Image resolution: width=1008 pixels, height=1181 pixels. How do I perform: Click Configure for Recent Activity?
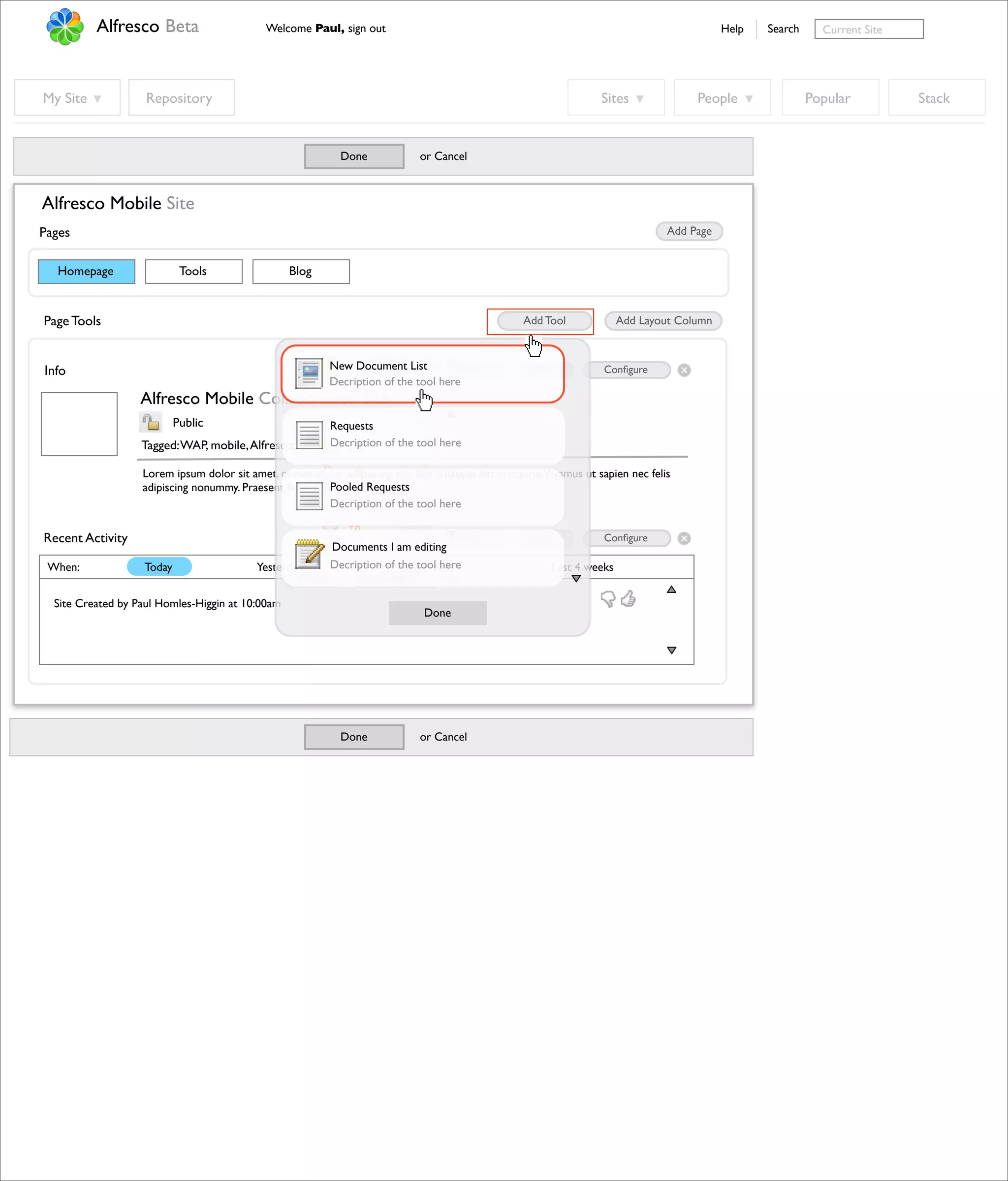pyautogui.click(x=626, y=538)
